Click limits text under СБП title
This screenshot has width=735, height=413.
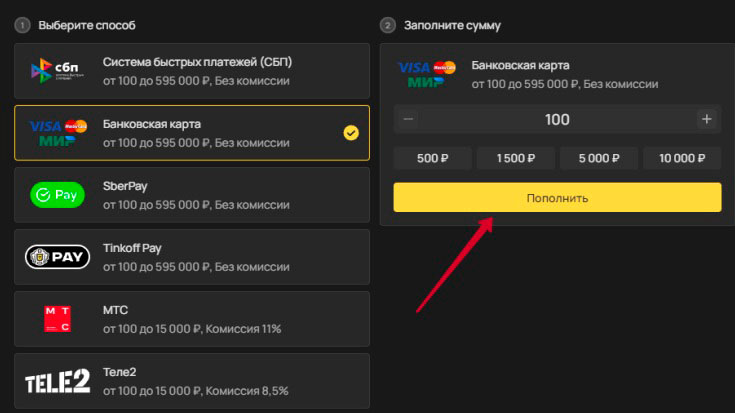(196, 81)
